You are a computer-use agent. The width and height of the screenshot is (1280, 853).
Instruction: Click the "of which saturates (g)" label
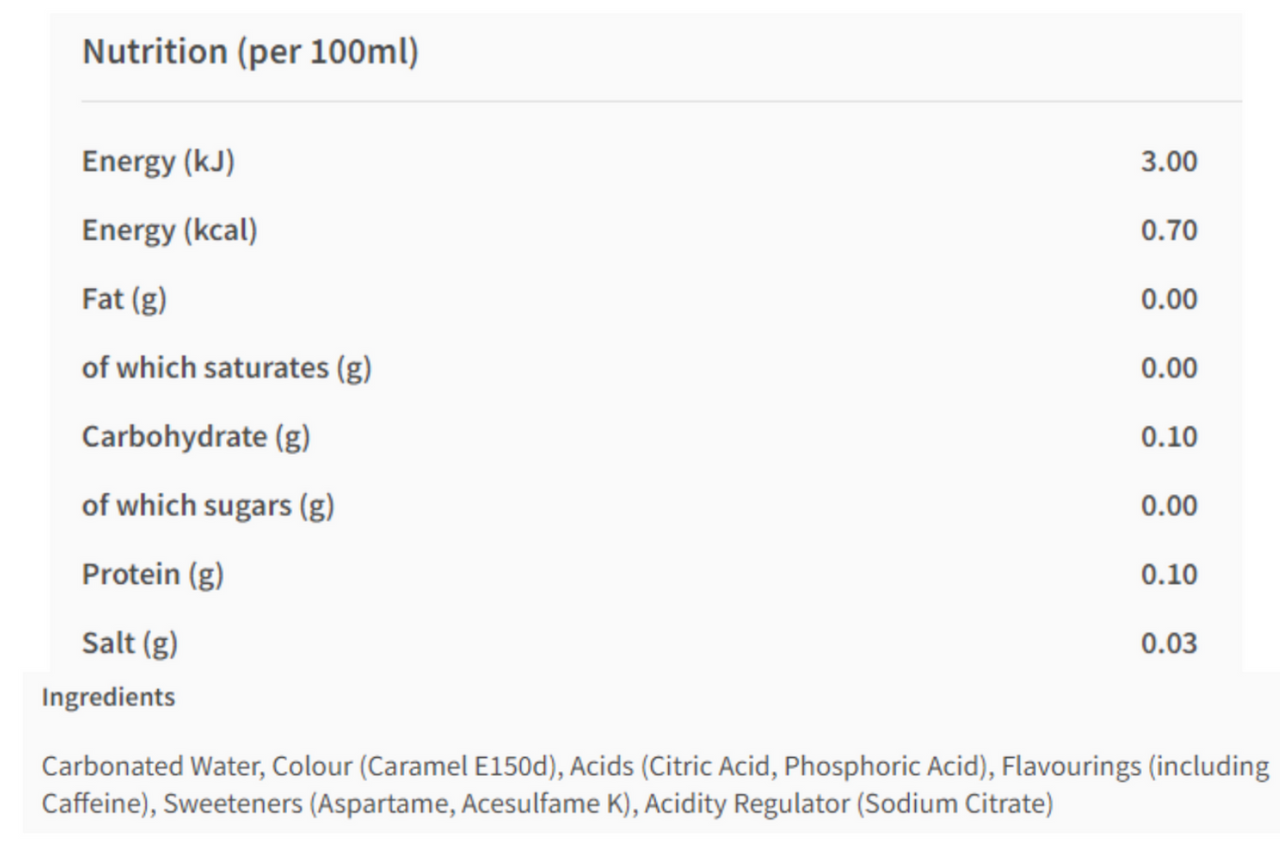tap(226, 369)
